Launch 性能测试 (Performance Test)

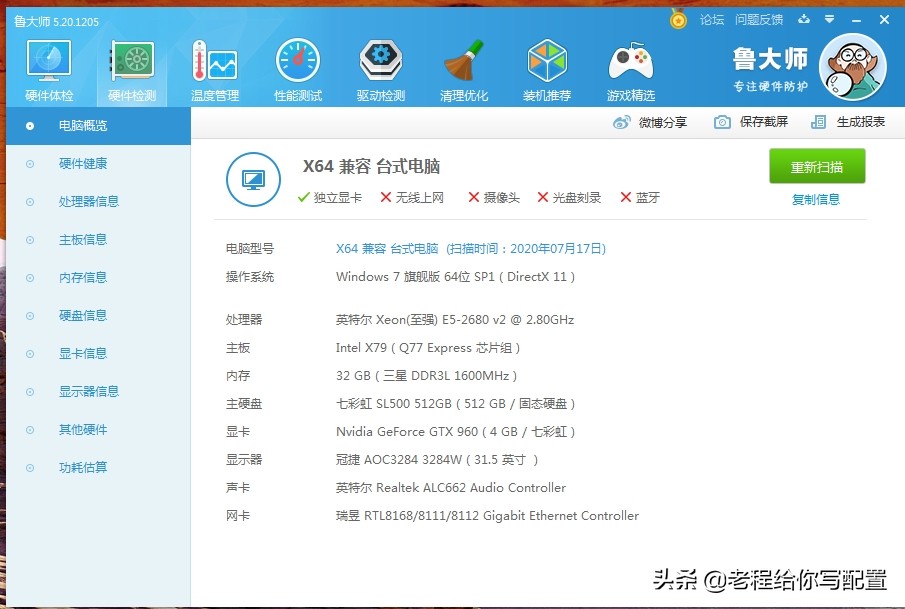click(x=297, y=62)
